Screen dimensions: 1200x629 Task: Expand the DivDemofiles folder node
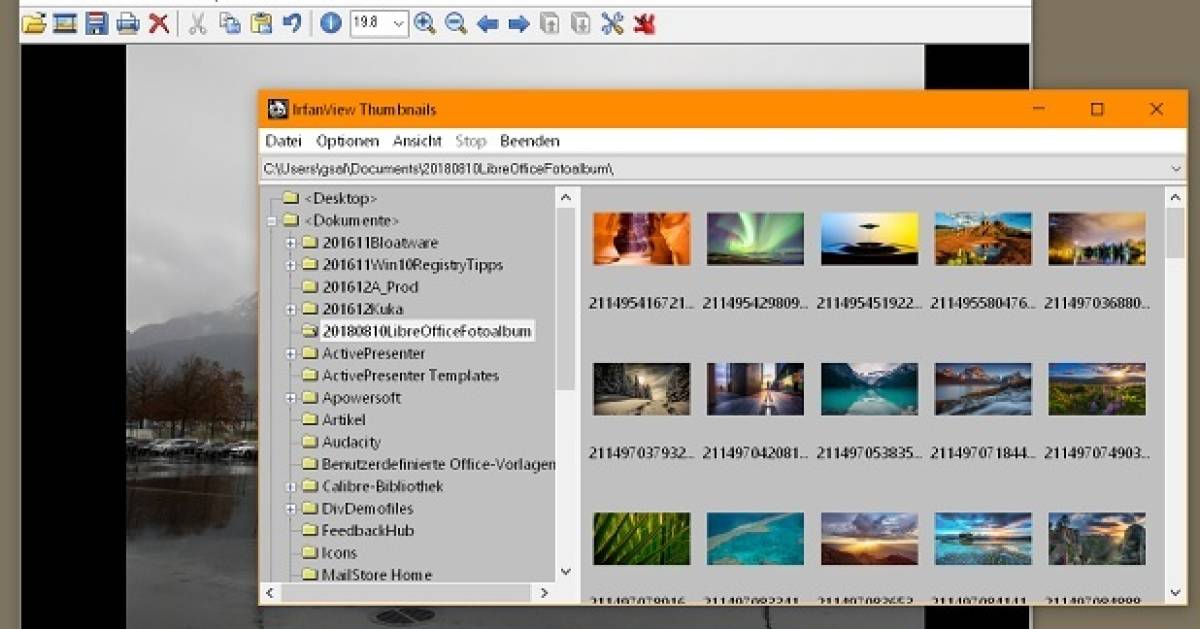coord(291,508)
